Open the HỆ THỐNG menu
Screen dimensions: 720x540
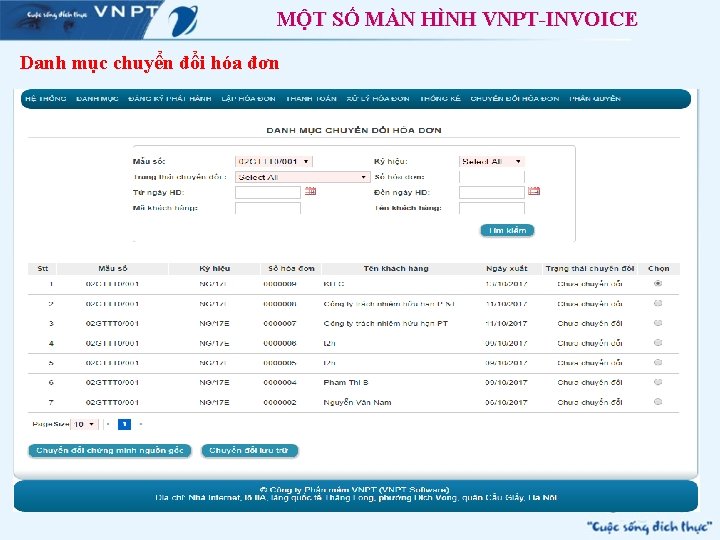(46, 99)
